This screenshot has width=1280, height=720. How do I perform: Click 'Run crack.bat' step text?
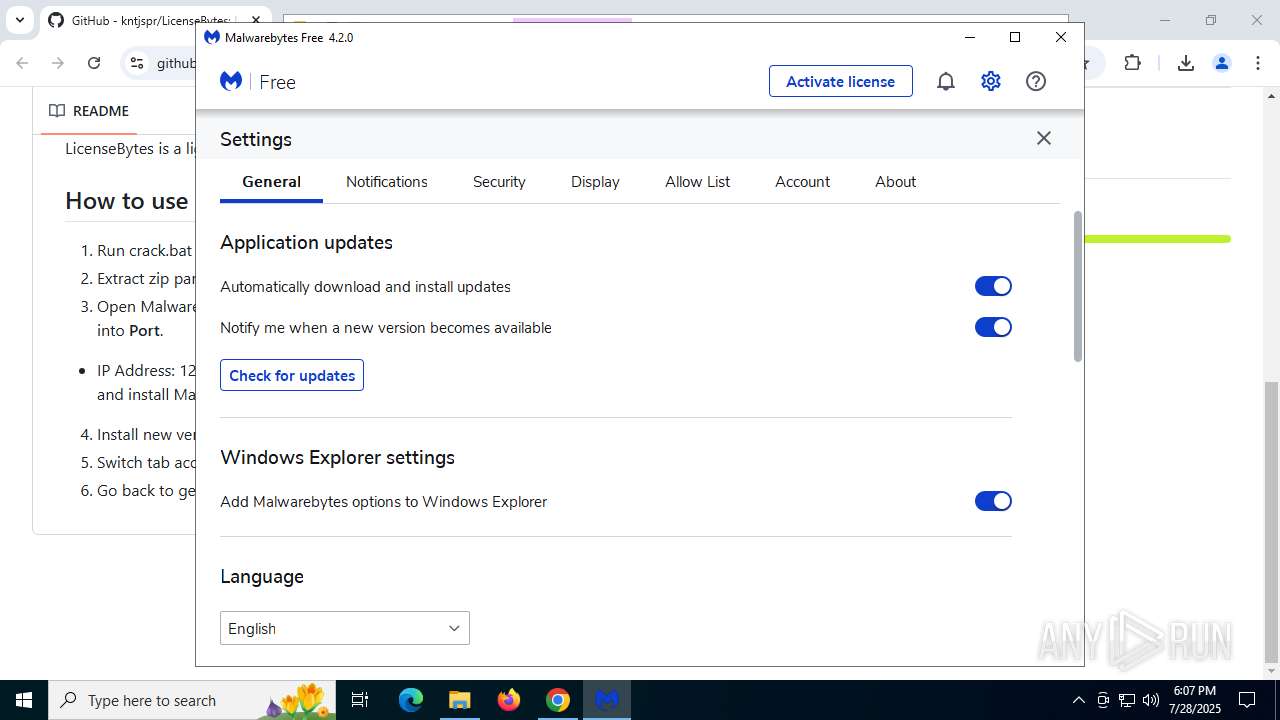(144, 250)
